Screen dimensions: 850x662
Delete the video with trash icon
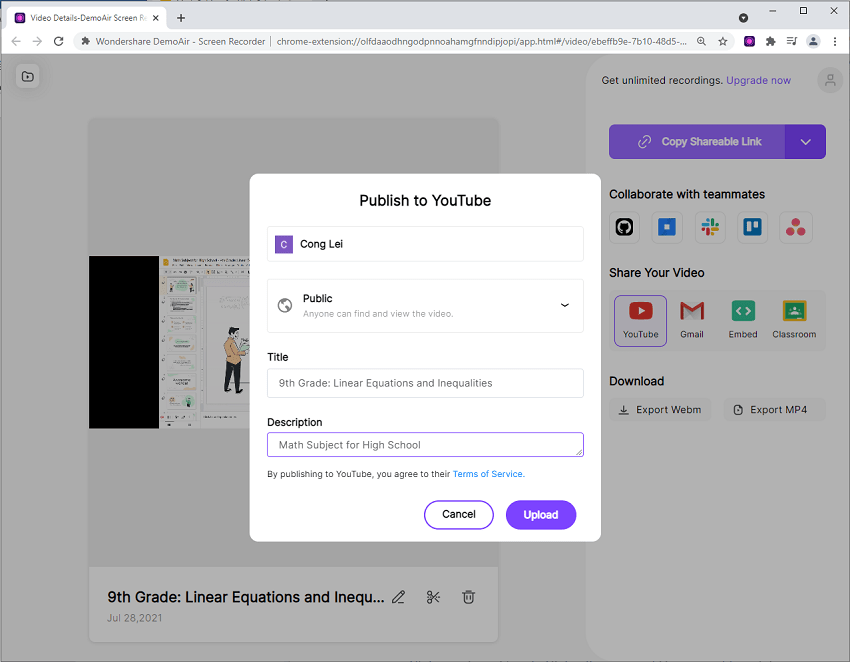coord(468,597)
